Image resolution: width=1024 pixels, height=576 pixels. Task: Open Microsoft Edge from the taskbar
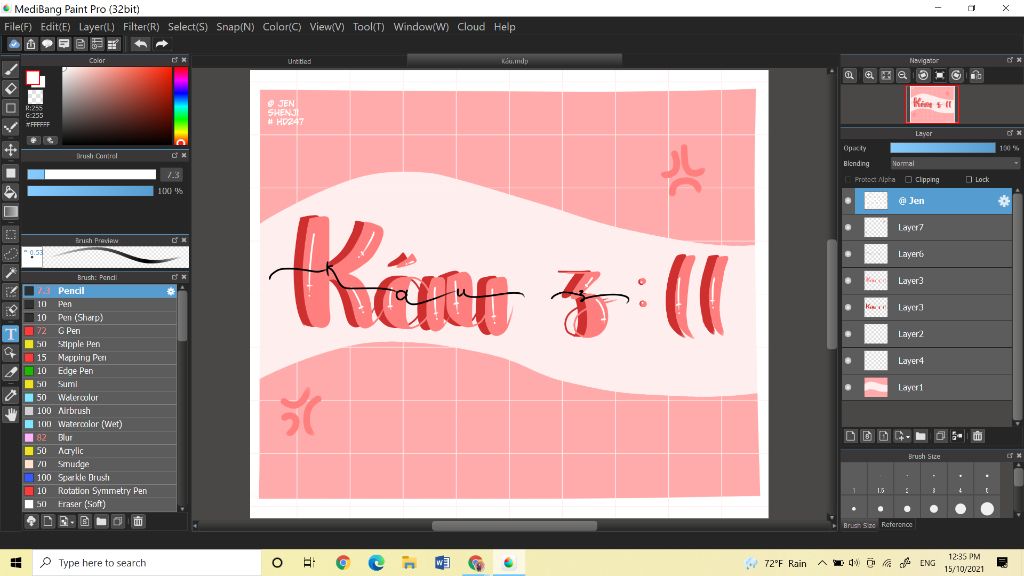[376, 563]
